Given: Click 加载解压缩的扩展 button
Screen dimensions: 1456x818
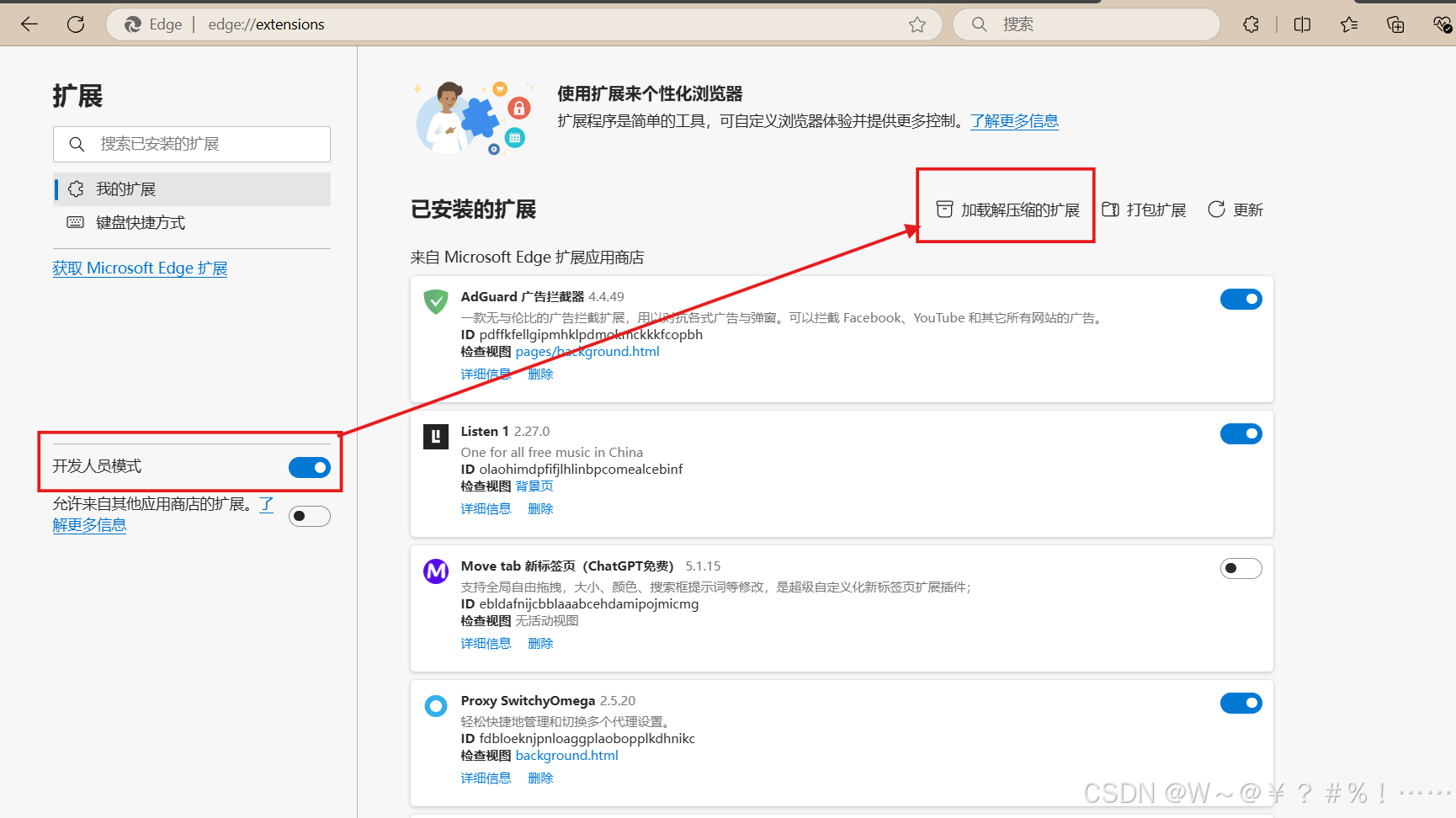Looking at the screenshot, I should click(x=1007, y=210).
